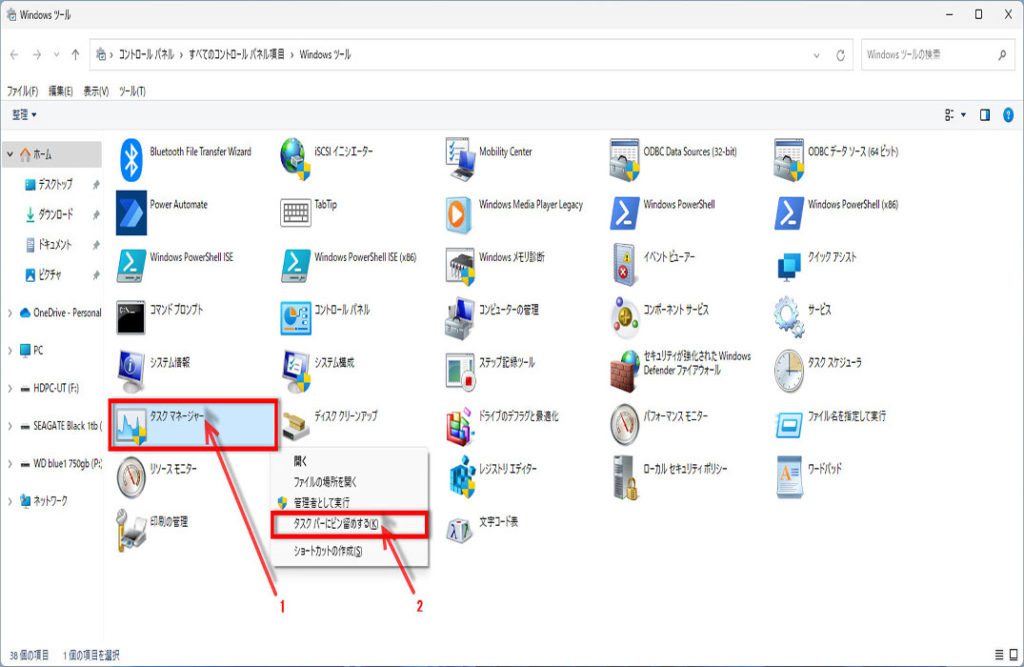Toggle the preview pane button
This screenshot has width=1024, height=667.
(x=985, y=115)
